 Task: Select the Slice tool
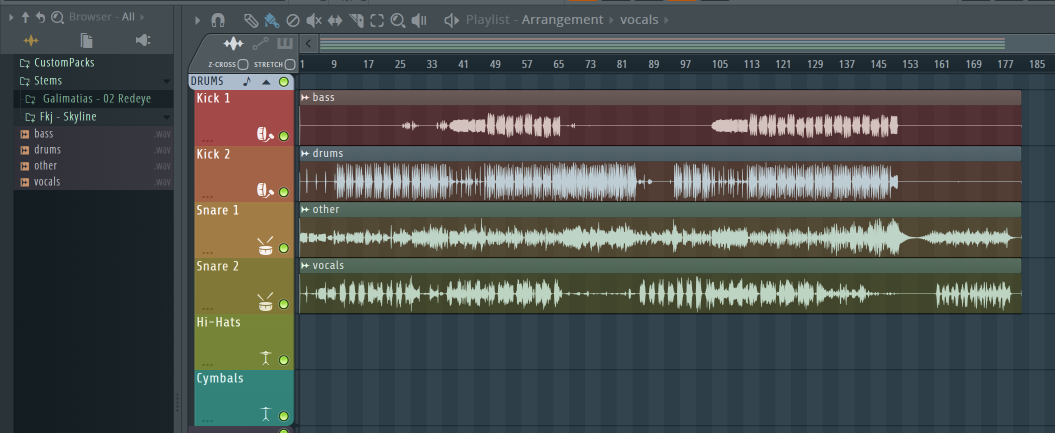356,20
